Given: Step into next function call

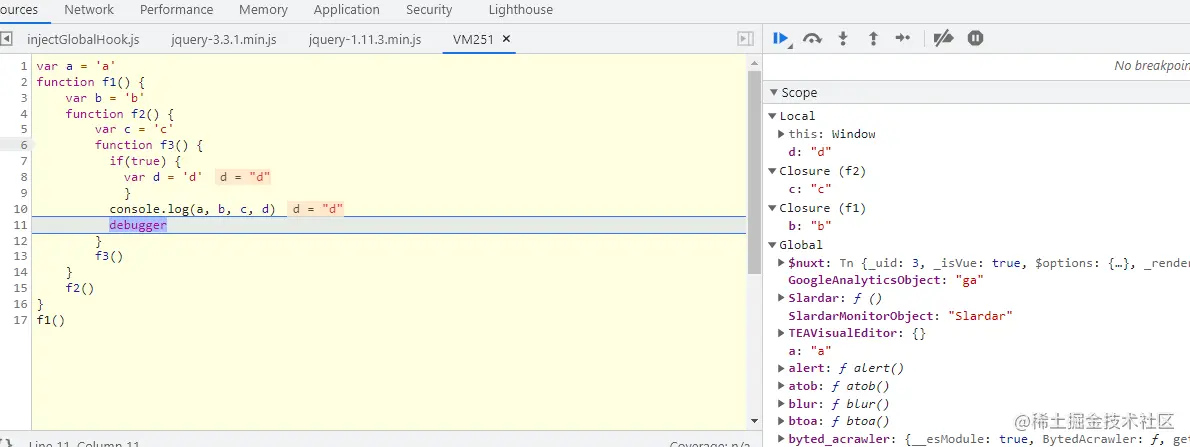Looking at the screenshot, I should (x=842, y=39).
